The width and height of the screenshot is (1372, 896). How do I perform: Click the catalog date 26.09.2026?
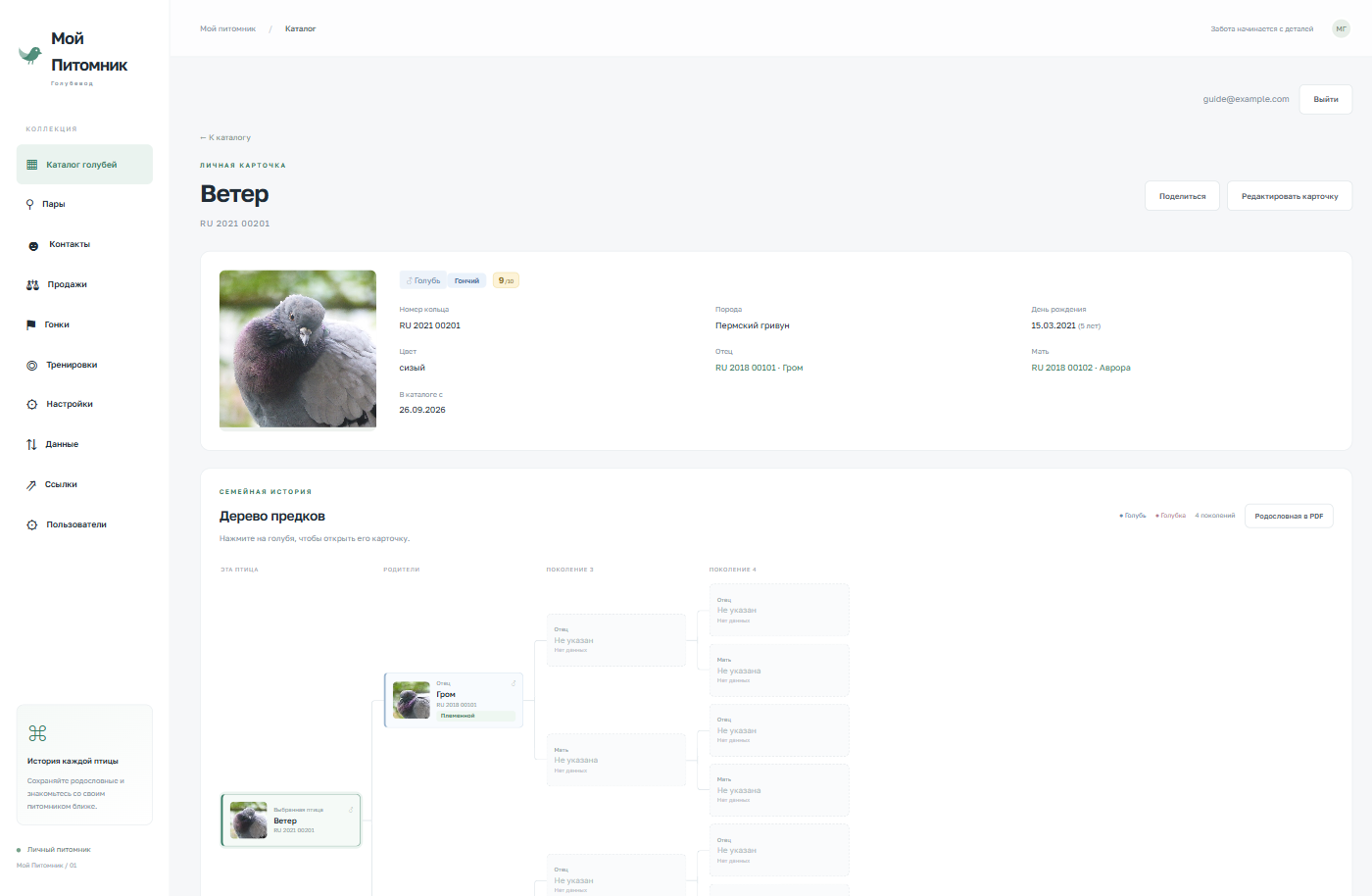point(422,411)
